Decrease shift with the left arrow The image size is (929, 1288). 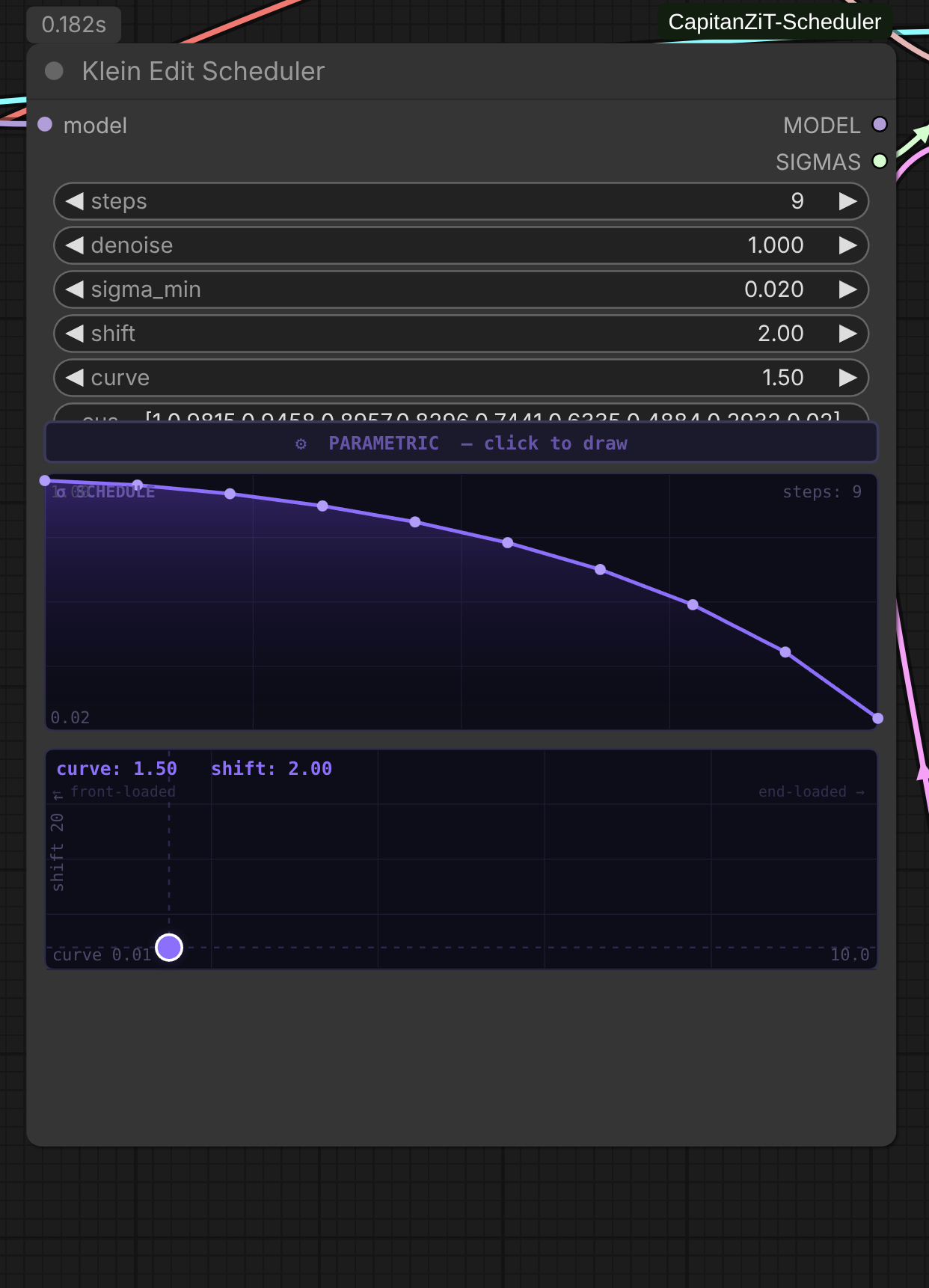[x=74, y=334]
